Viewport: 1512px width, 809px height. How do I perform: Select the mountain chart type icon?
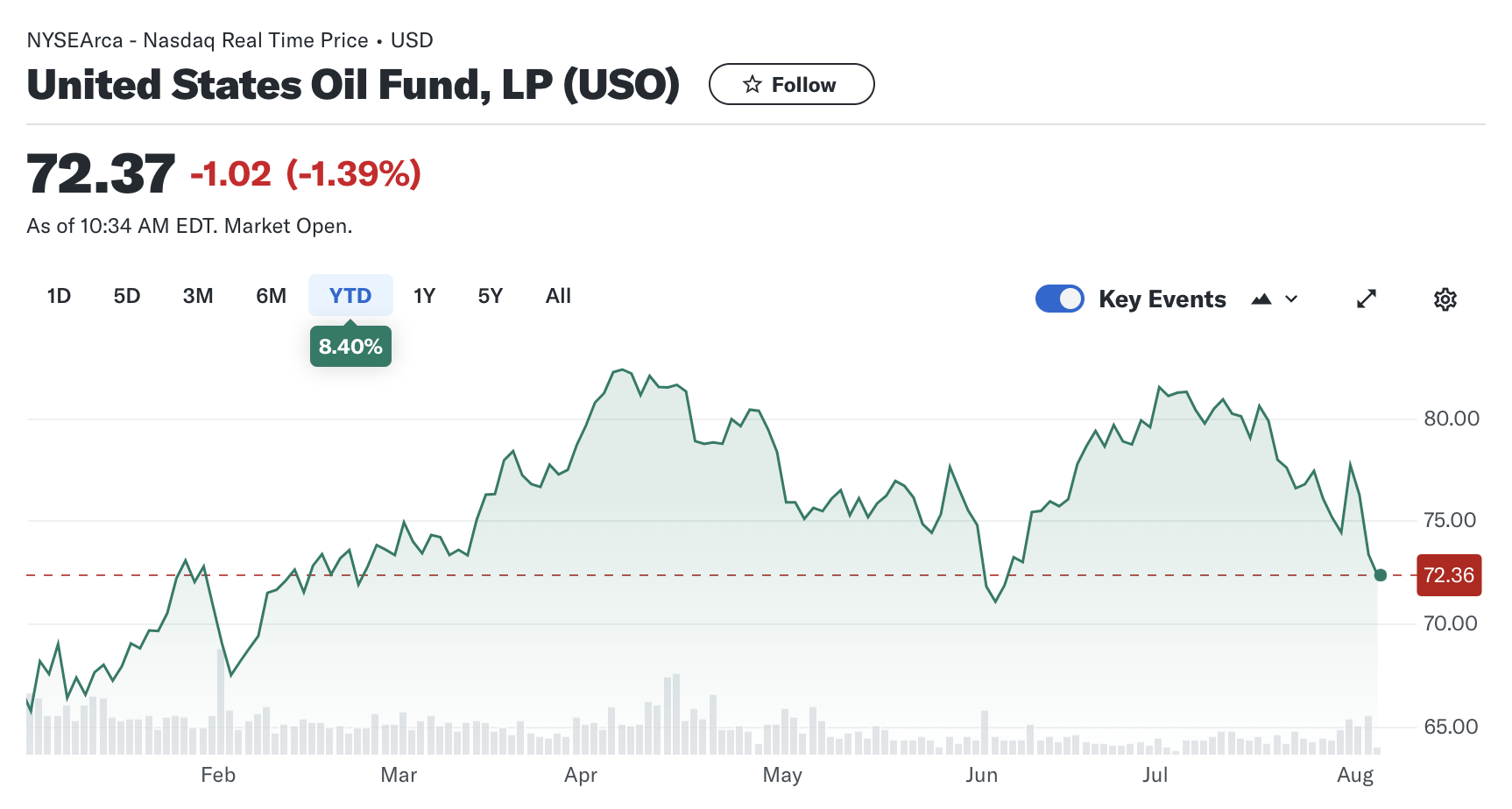pyautogui.click(x=1261, y=299)
